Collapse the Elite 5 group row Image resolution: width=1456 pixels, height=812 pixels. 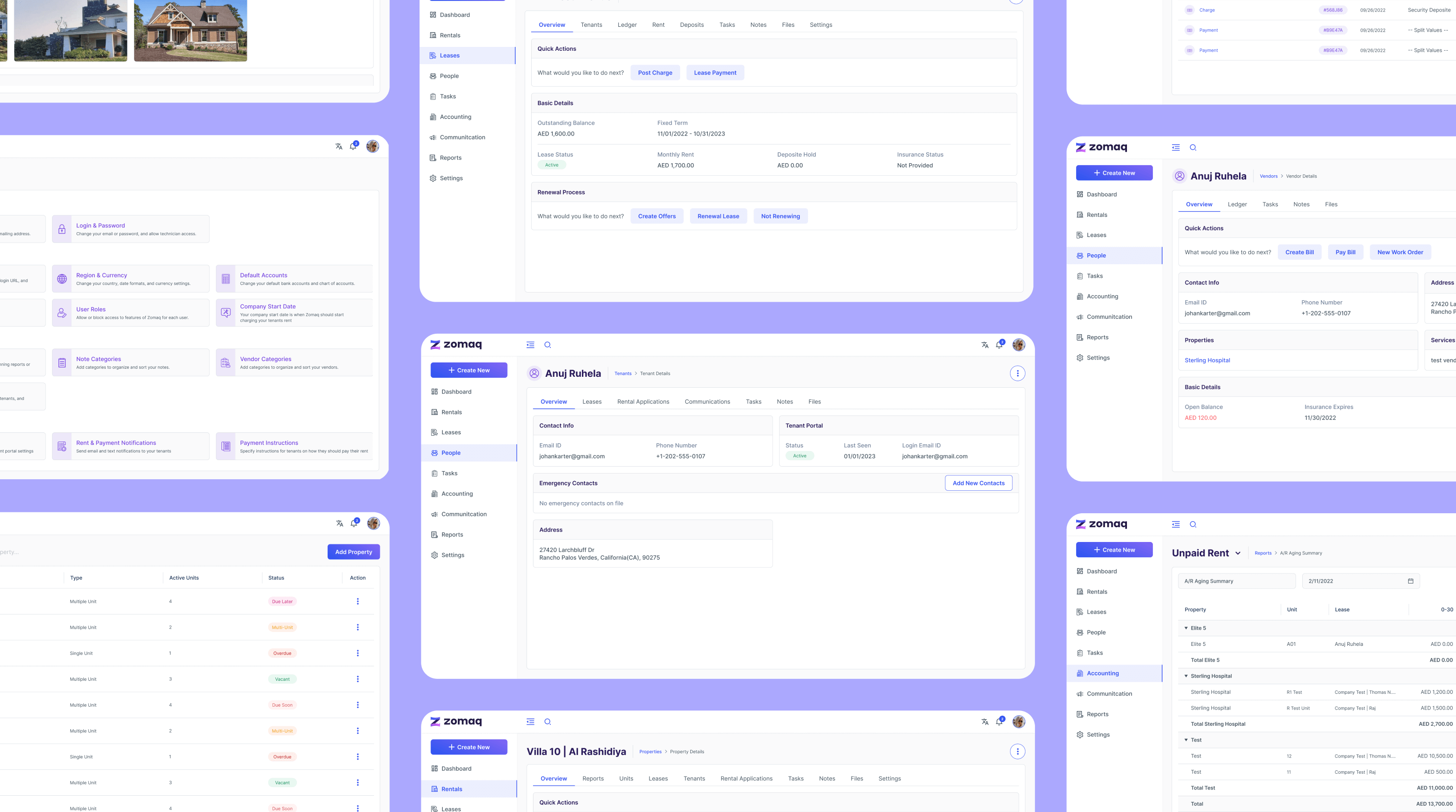(x=1186, y=628)
